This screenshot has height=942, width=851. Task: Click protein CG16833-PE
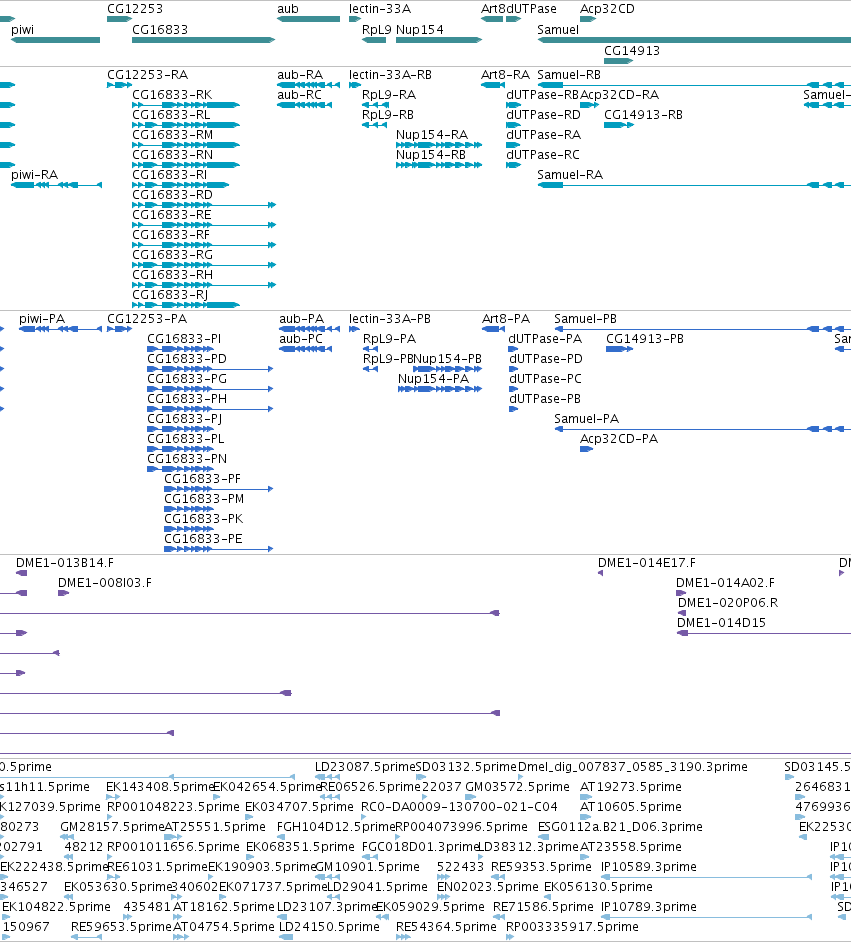pos(203,538)
